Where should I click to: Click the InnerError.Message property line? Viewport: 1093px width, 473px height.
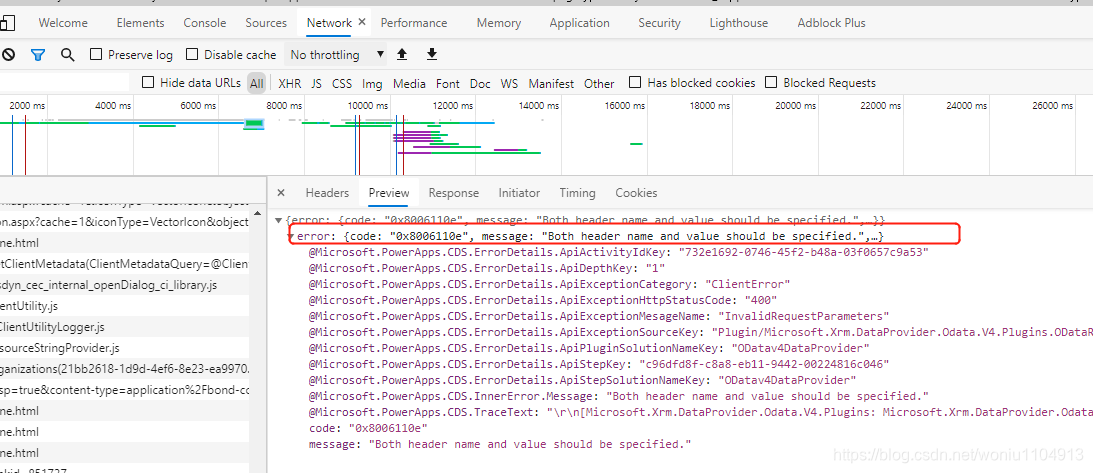[x=619, y=396]
